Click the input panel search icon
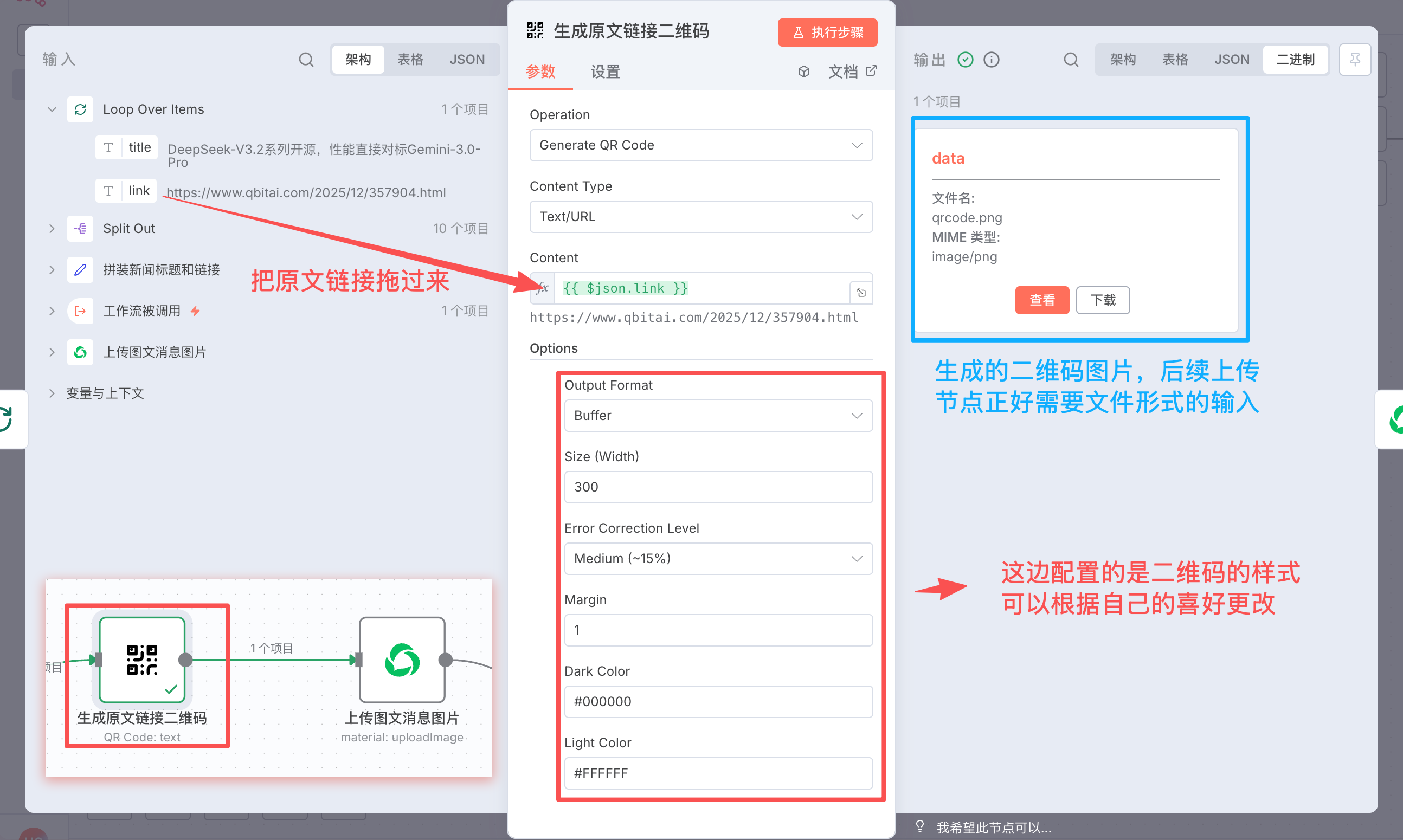Screen dimensions: 1403x840 pyautogui.click(x=306, y=60)
